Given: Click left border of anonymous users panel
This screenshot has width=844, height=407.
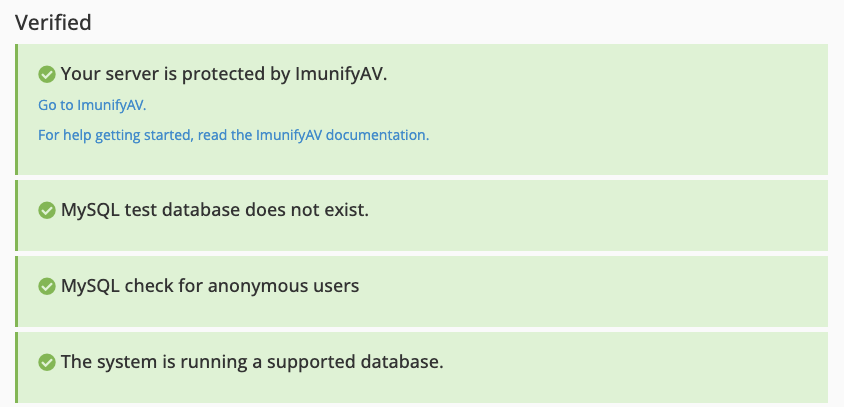Looking at the screenshot, I should click(x=17, y=290).
